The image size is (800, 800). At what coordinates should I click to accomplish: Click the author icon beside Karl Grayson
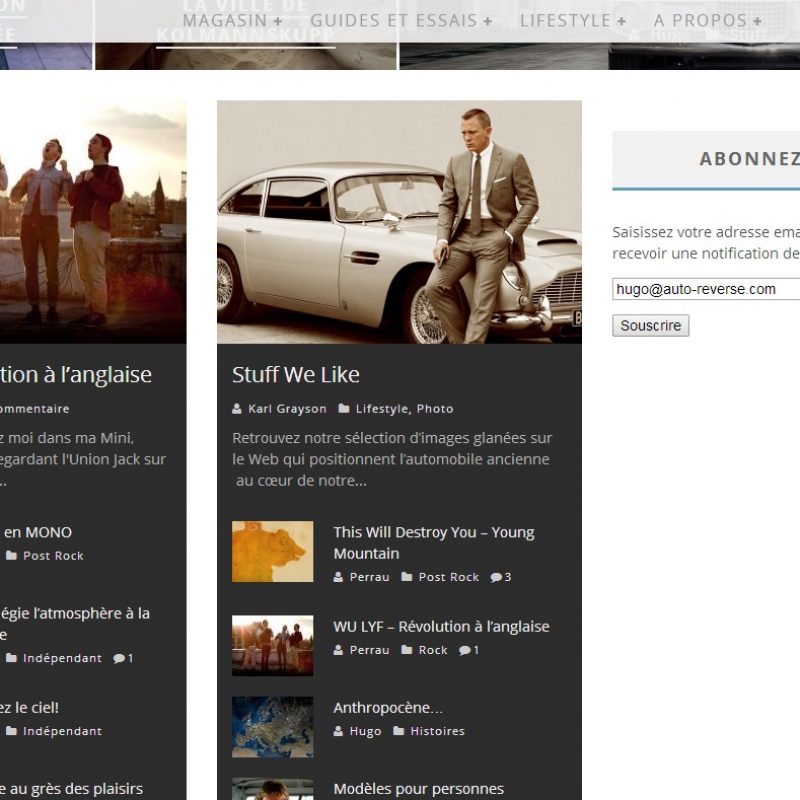[237, 409]
